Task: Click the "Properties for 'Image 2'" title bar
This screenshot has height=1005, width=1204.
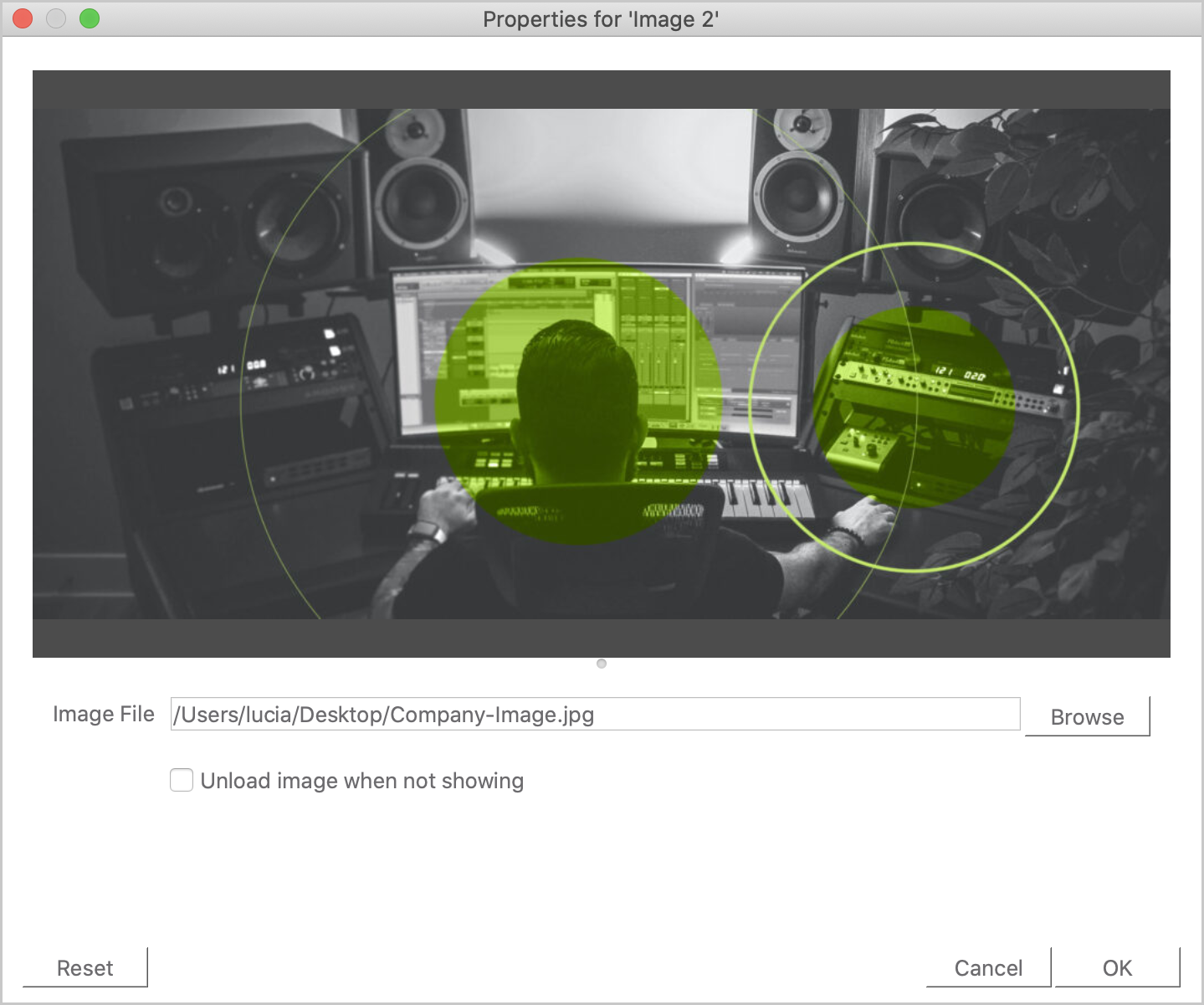Action: point(601,18)
